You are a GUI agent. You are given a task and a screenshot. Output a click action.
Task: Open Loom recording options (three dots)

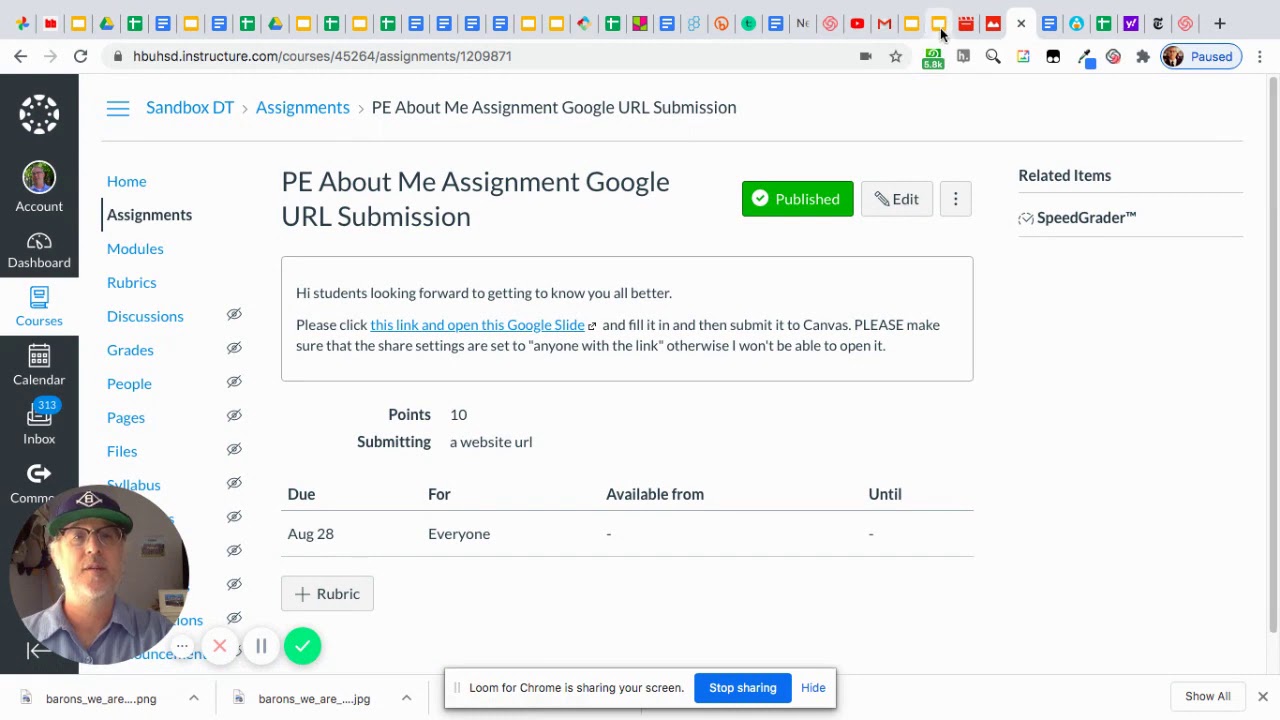[182, 647]
